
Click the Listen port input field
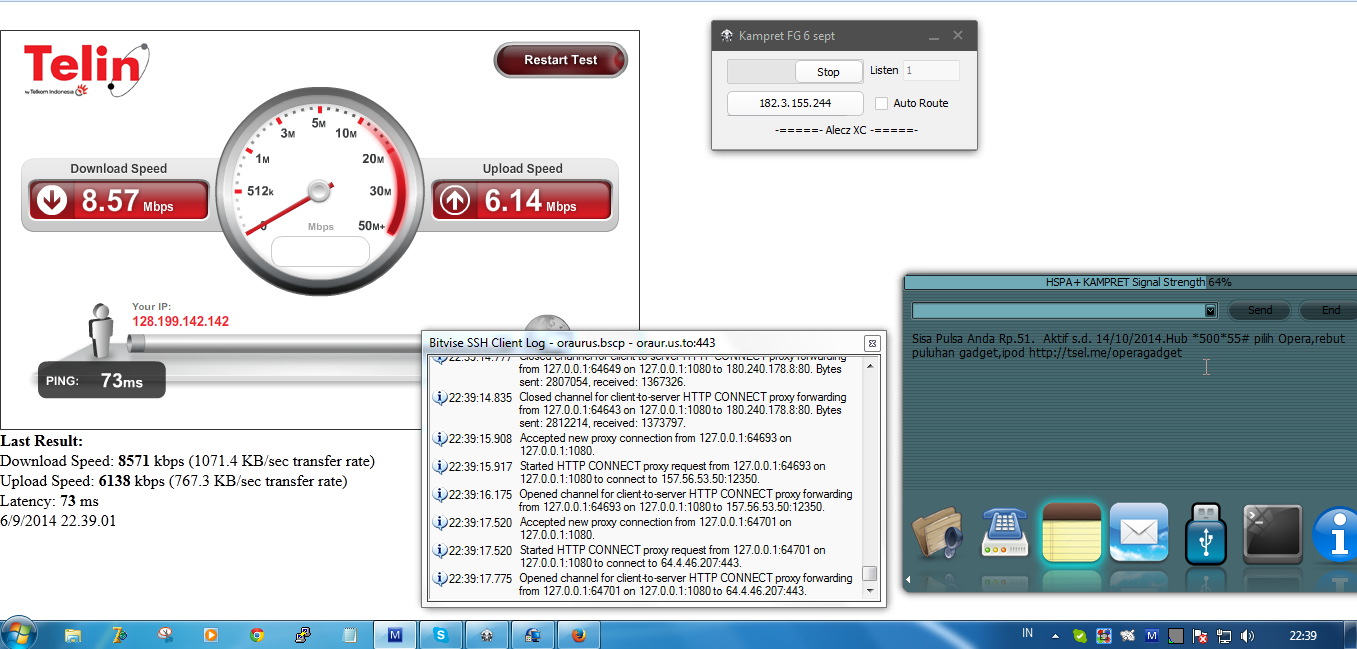[x=931, y=71]
